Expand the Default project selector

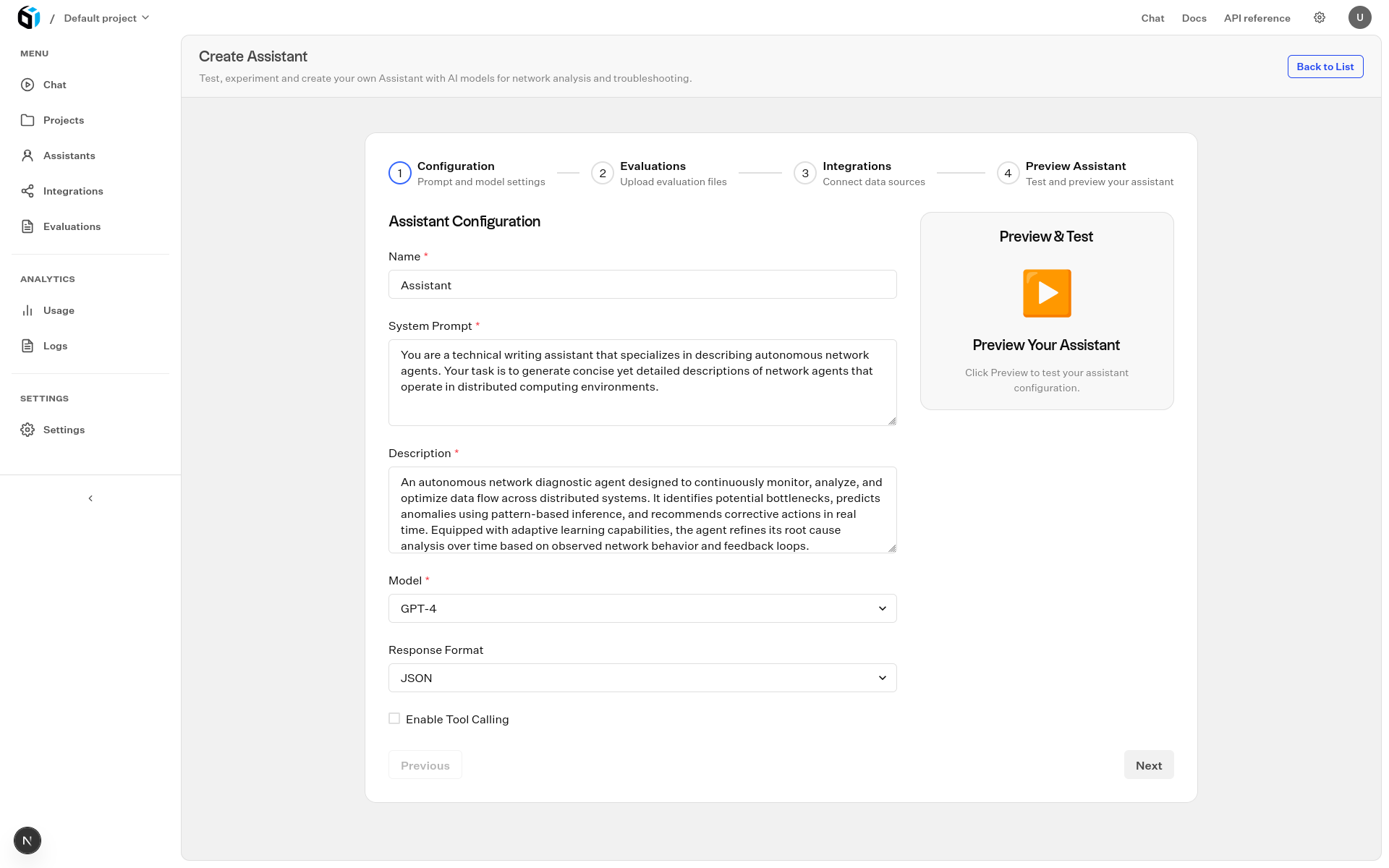(x=106, y=17)
